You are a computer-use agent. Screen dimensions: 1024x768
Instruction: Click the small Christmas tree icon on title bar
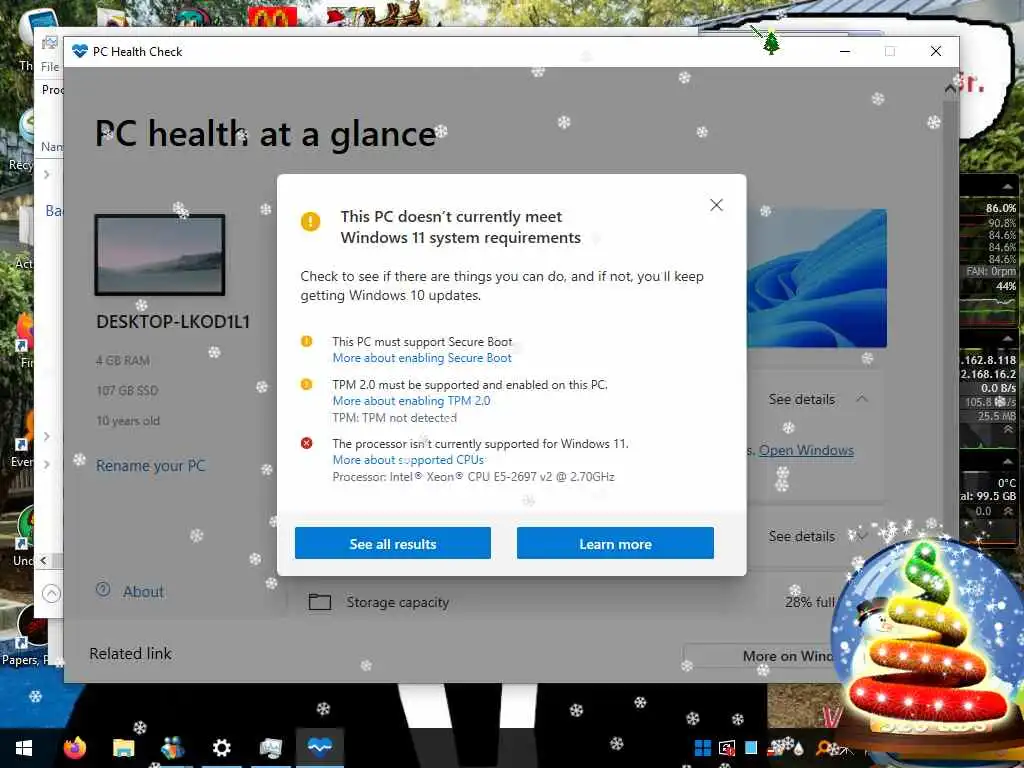coord(771,43)
